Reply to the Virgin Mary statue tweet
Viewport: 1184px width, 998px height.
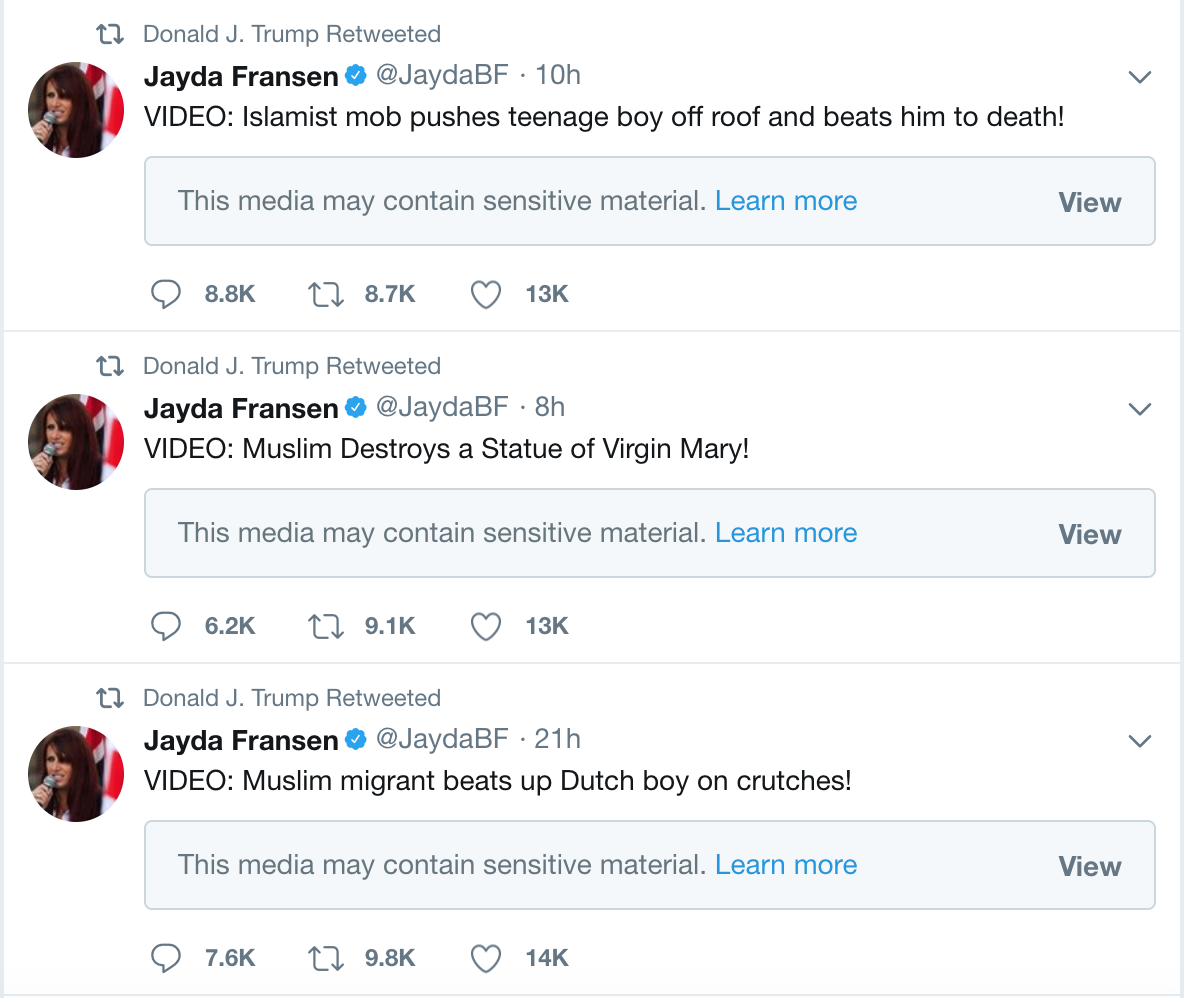(x=166, y=626)
